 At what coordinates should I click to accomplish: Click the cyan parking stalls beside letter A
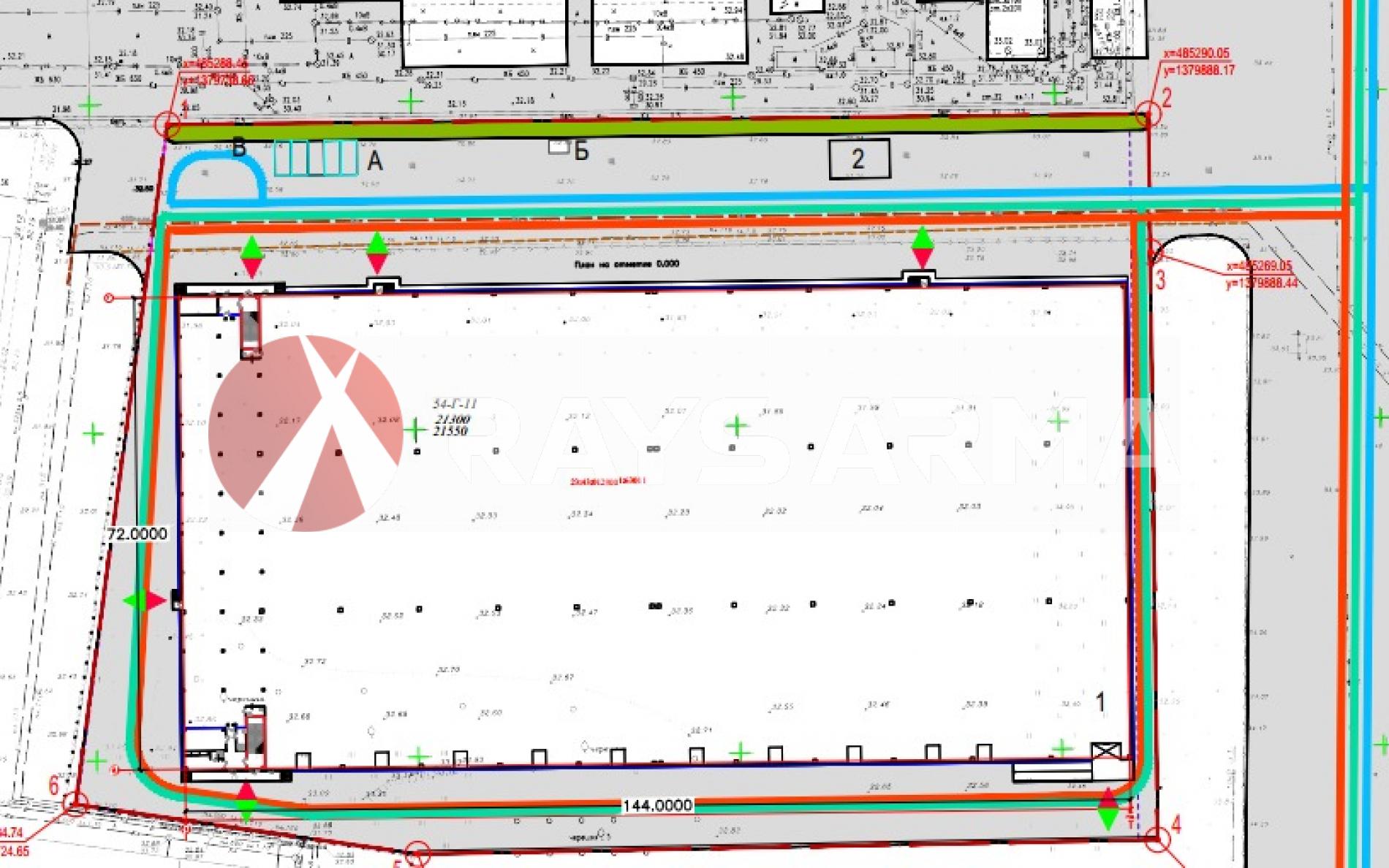pos(316,158)
